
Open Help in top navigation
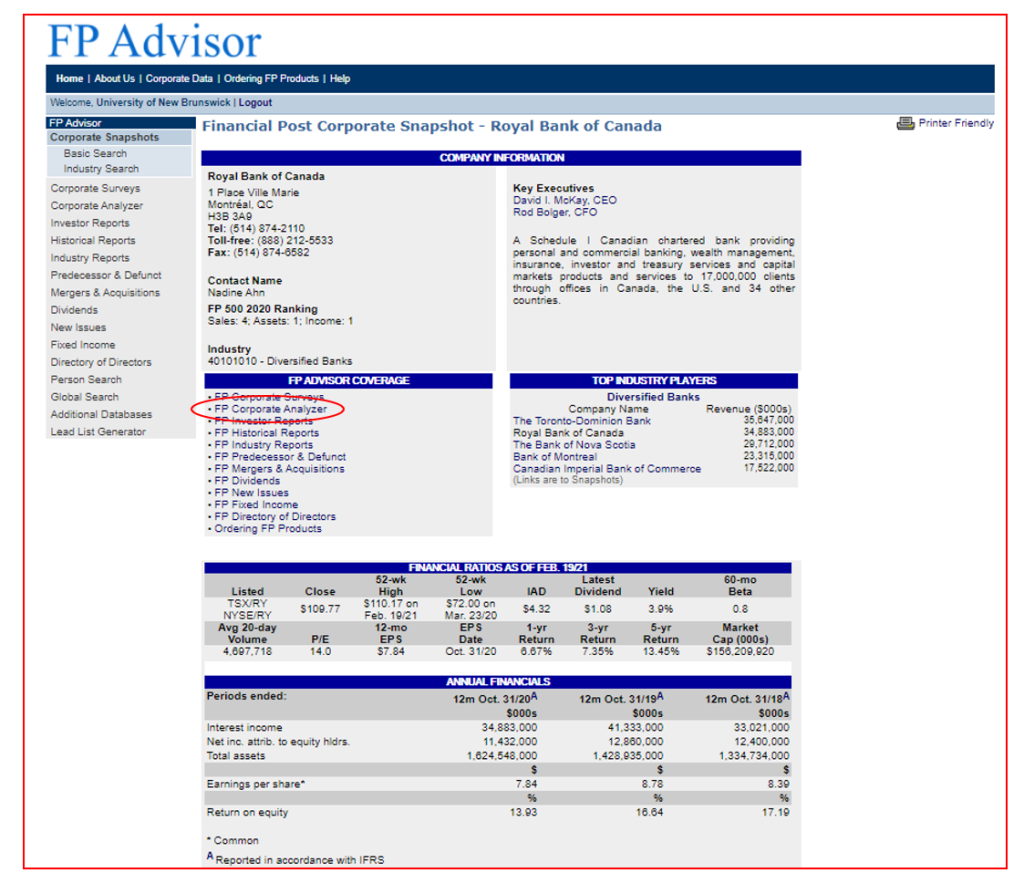click(x=340, y=78)
